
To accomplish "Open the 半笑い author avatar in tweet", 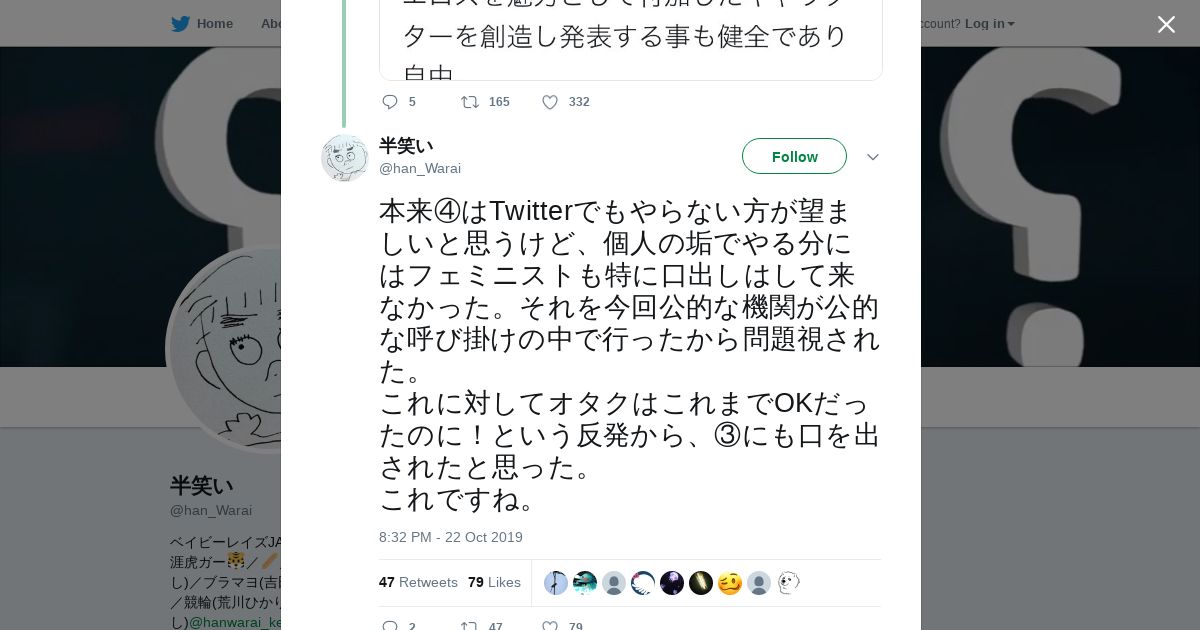I will [x=345, y=157].
